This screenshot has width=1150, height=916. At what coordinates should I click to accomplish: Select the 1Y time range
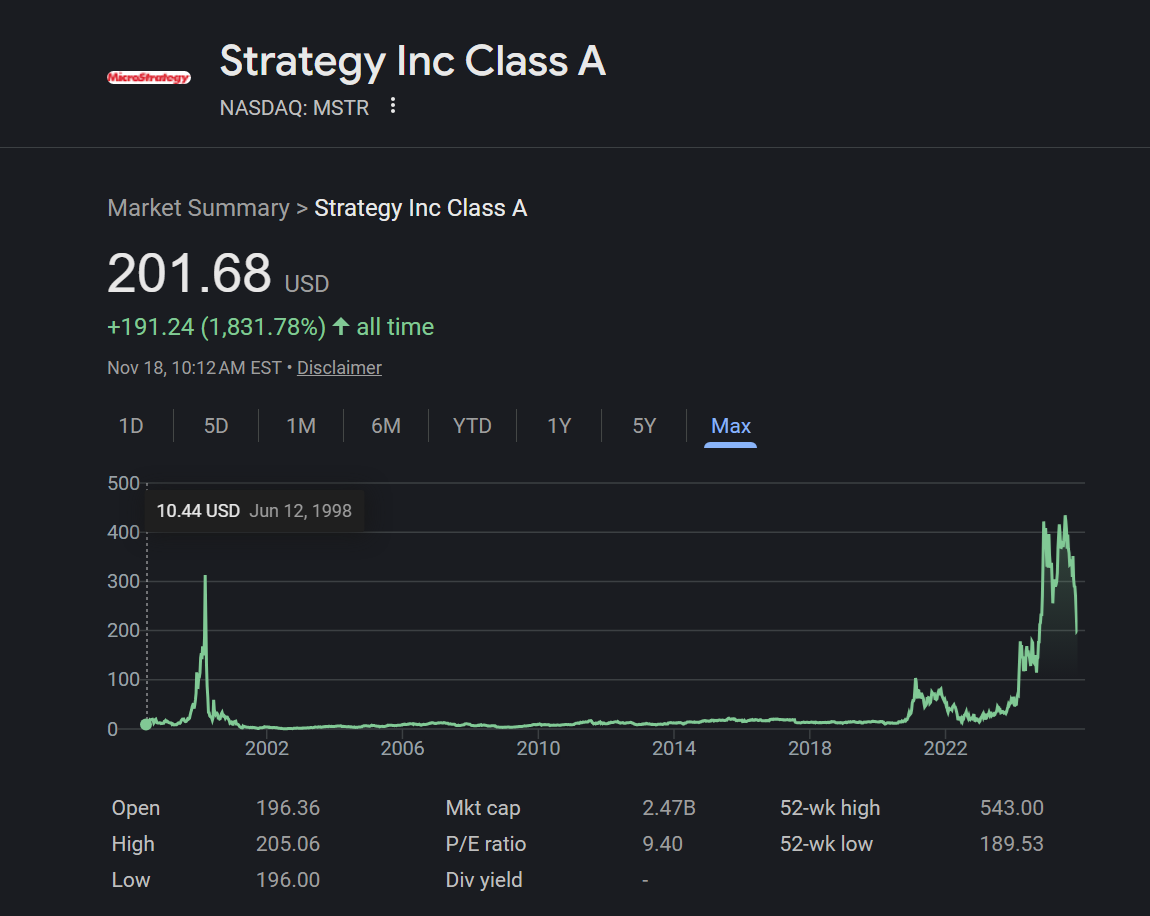pyautogui.click(x=559, y=426)
